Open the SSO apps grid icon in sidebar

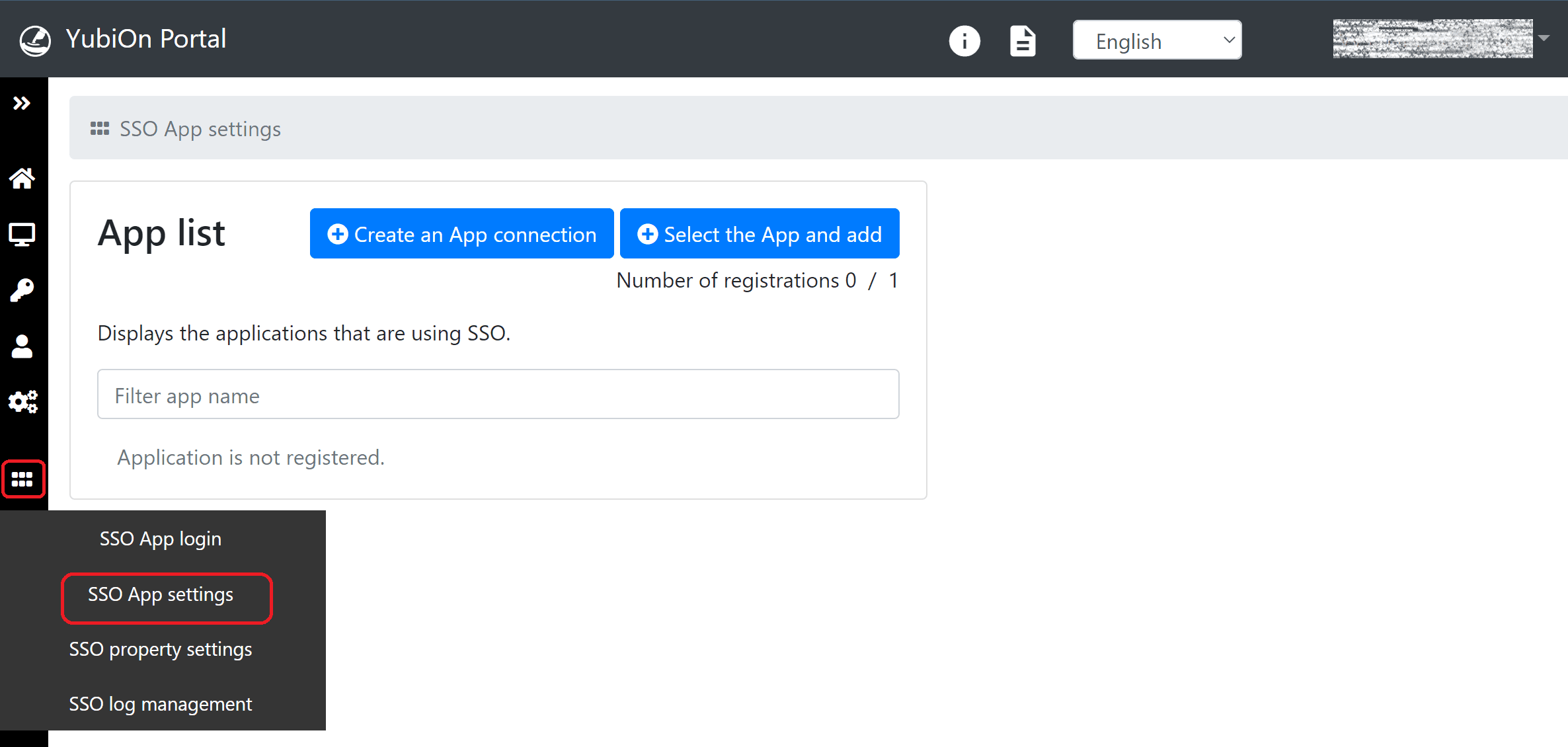point(23,479)
